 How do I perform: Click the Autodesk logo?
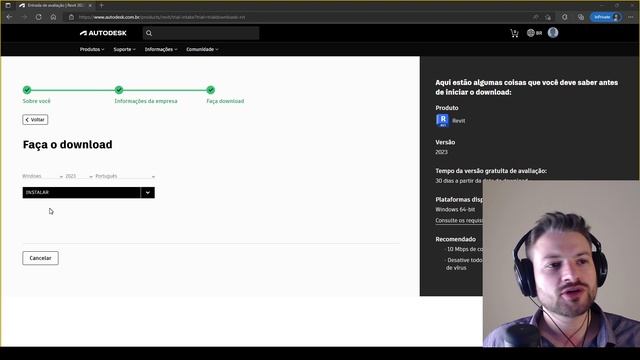point(103,33)
